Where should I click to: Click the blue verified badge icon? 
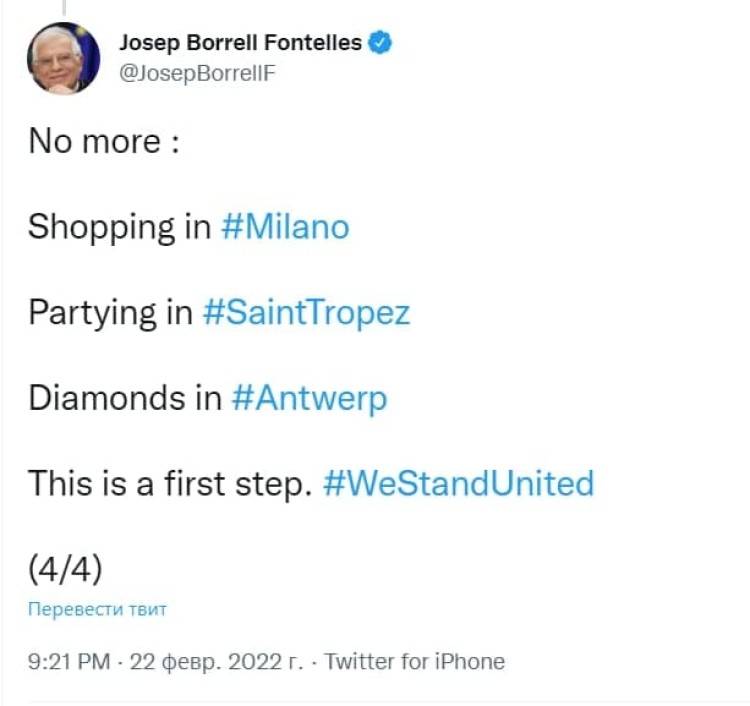pyautogui.click(x=381, y=43)
